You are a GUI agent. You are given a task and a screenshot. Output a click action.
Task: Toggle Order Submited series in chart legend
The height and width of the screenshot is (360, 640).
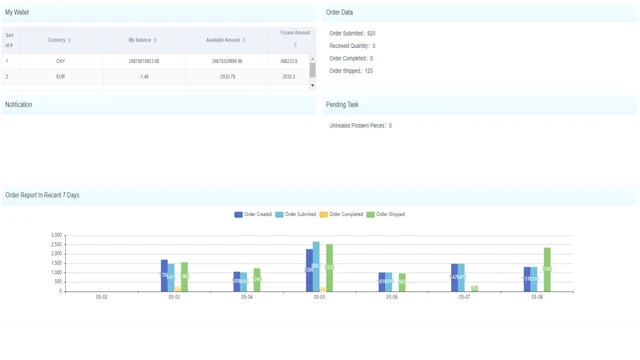296,214
